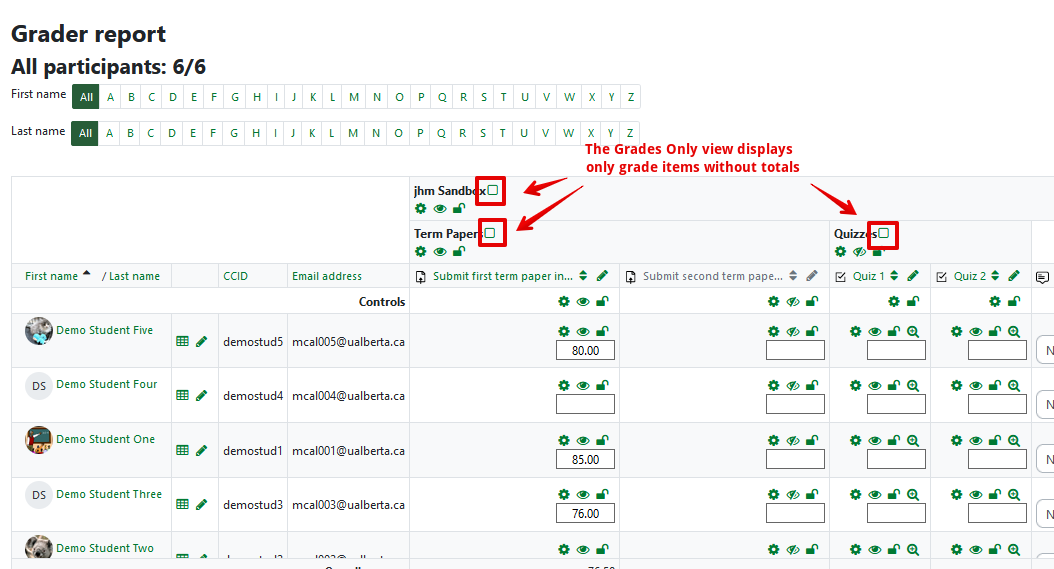Click the lock icon under Term Papers

click(459, 252)
